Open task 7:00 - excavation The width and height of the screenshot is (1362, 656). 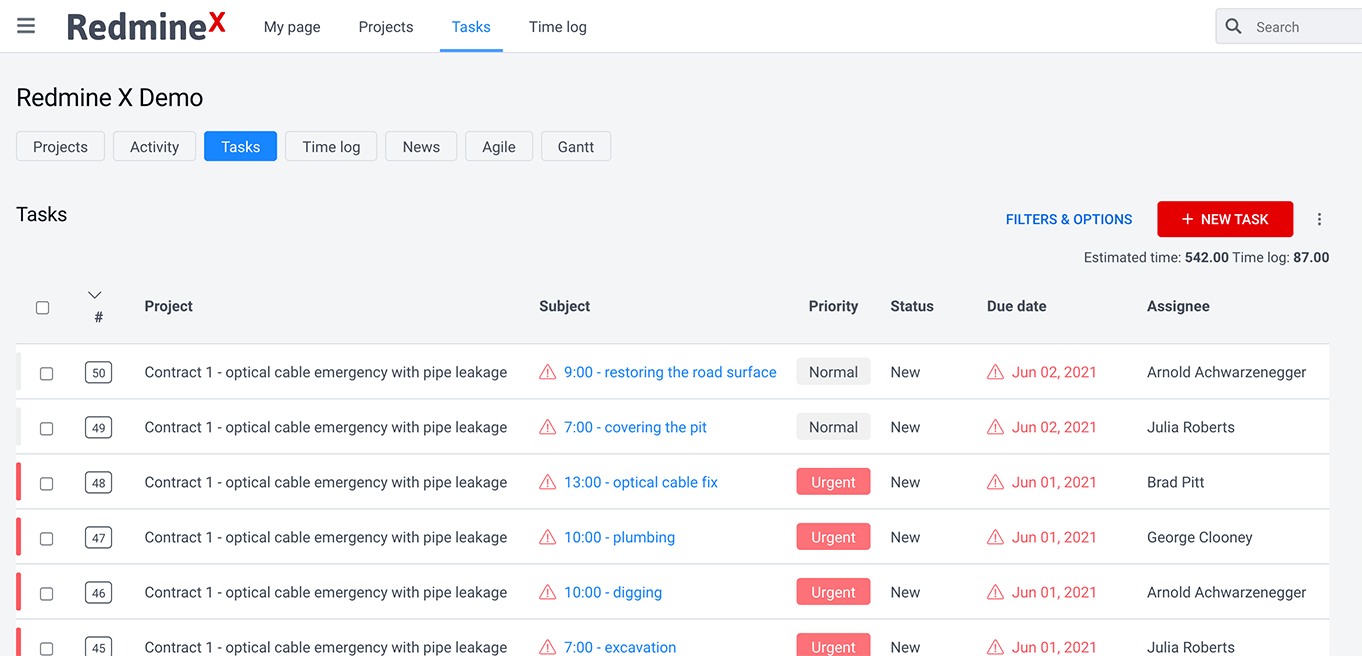620,647
